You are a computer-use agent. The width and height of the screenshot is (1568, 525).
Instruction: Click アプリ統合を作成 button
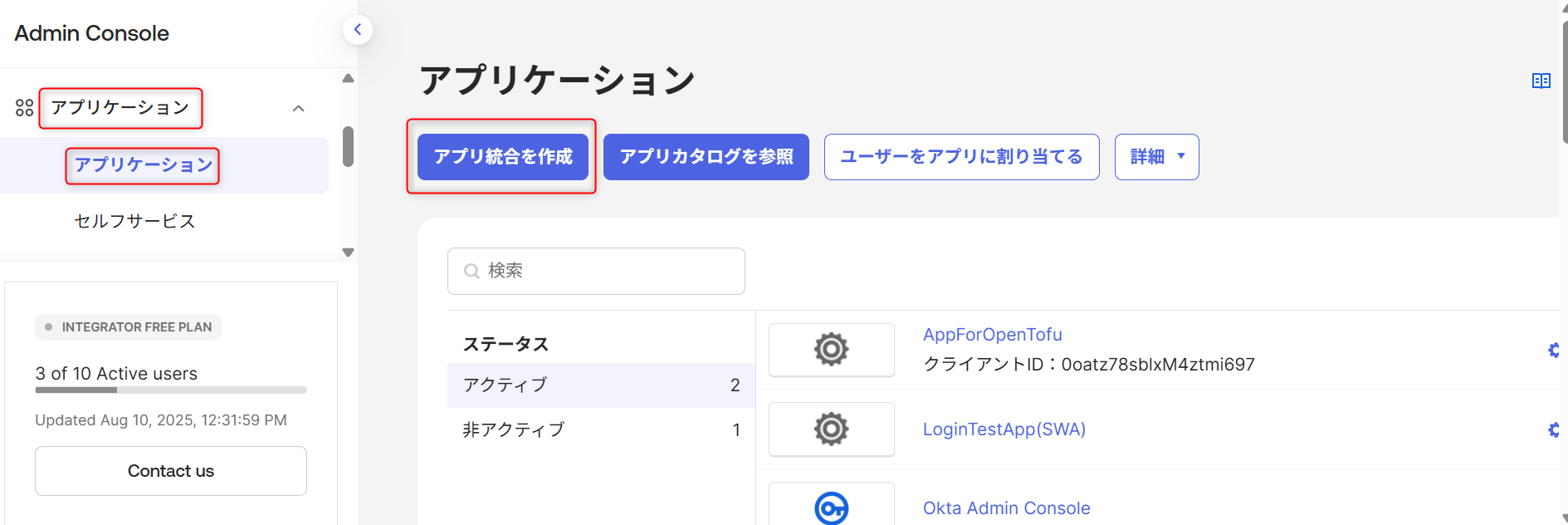pyautogui.click(x=502, y=157)
